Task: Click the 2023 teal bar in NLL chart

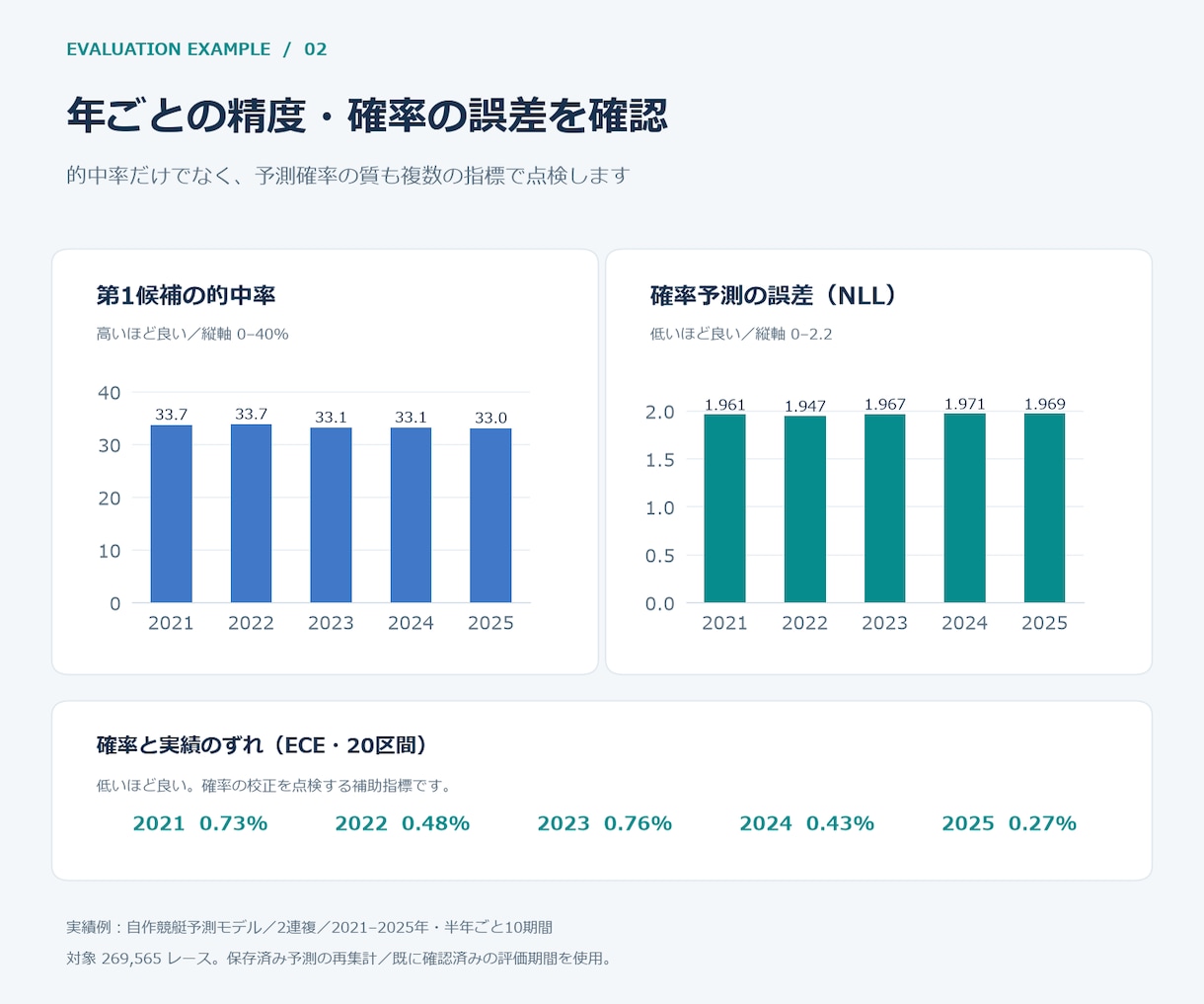Action: point(884,508)
